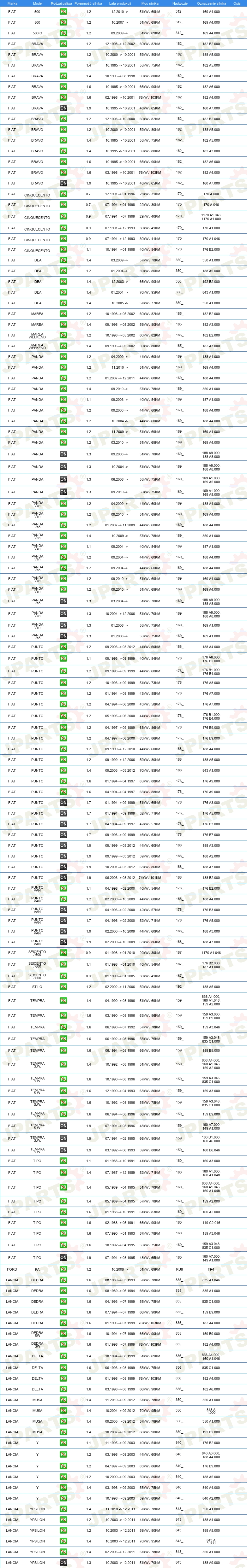This screenshot has height=1568, width=247.
Task: Click the '835 A1.046' engine code cell
Action: point(211,1280)
